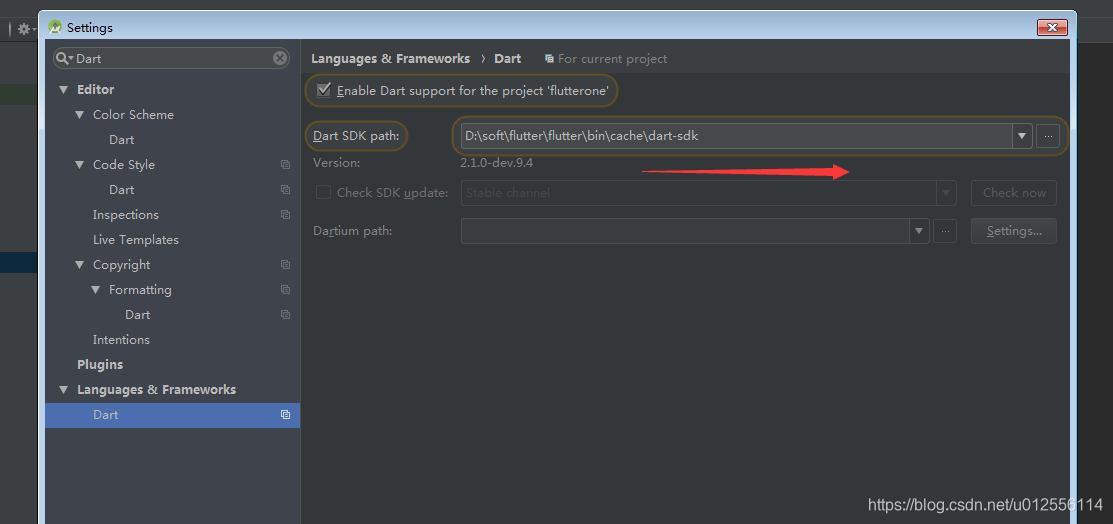
Task: Click the Version label
Action: tap(336, 163)
